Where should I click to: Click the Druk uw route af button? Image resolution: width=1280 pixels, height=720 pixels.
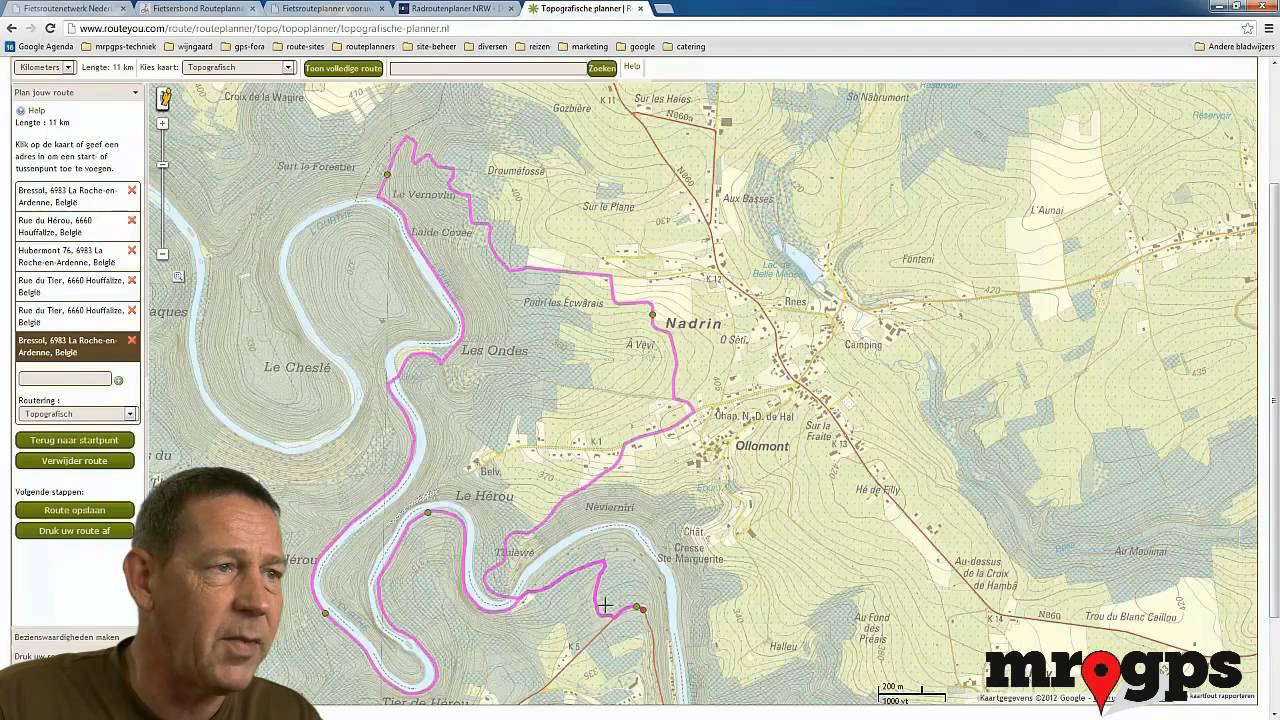click(x=75, y=531)
